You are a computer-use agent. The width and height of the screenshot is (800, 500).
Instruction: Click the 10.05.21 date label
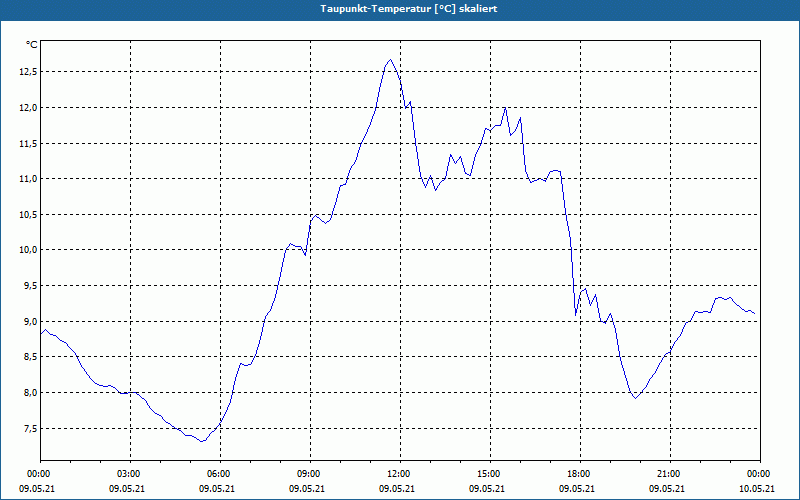[757, 488]
